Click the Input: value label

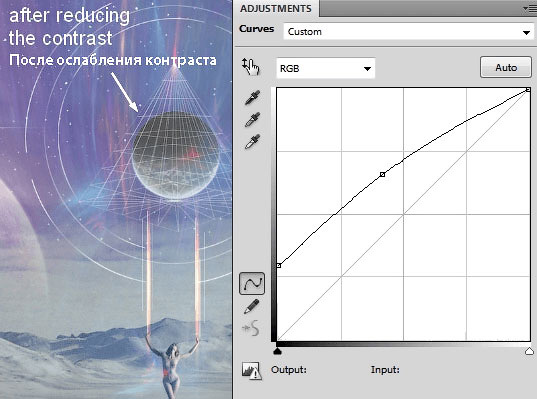[385, 370]
